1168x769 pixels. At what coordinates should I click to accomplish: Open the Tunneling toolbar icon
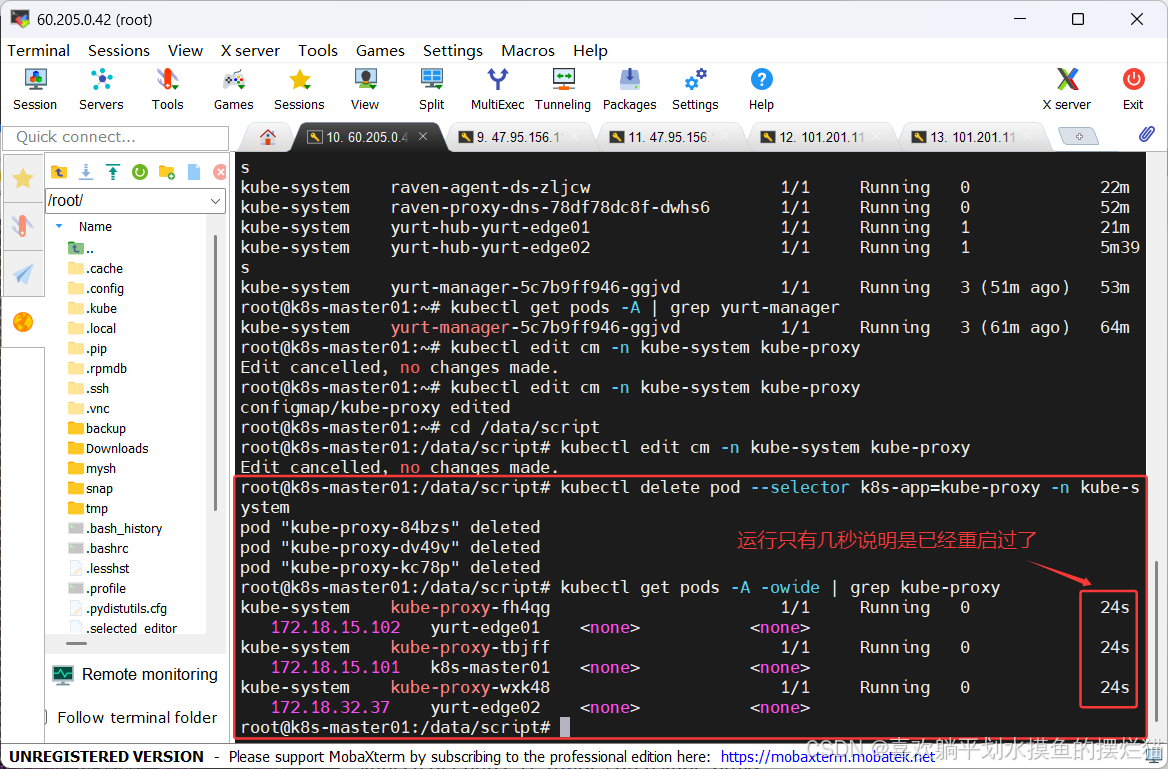(562, 89)
